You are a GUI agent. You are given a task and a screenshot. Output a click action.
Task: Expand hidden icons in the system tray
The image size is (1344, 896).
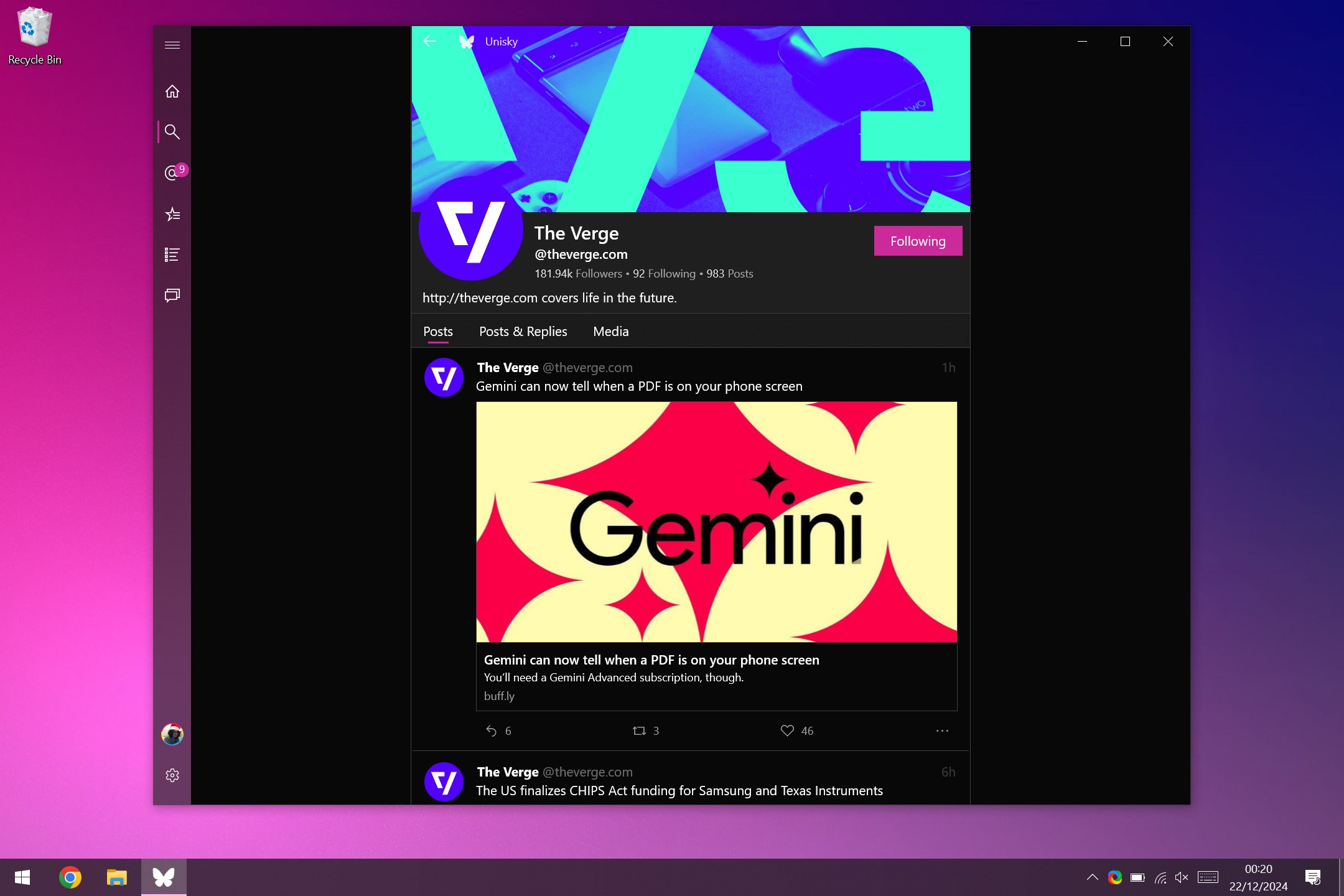pyautogui.click(x=1092, y=877)
